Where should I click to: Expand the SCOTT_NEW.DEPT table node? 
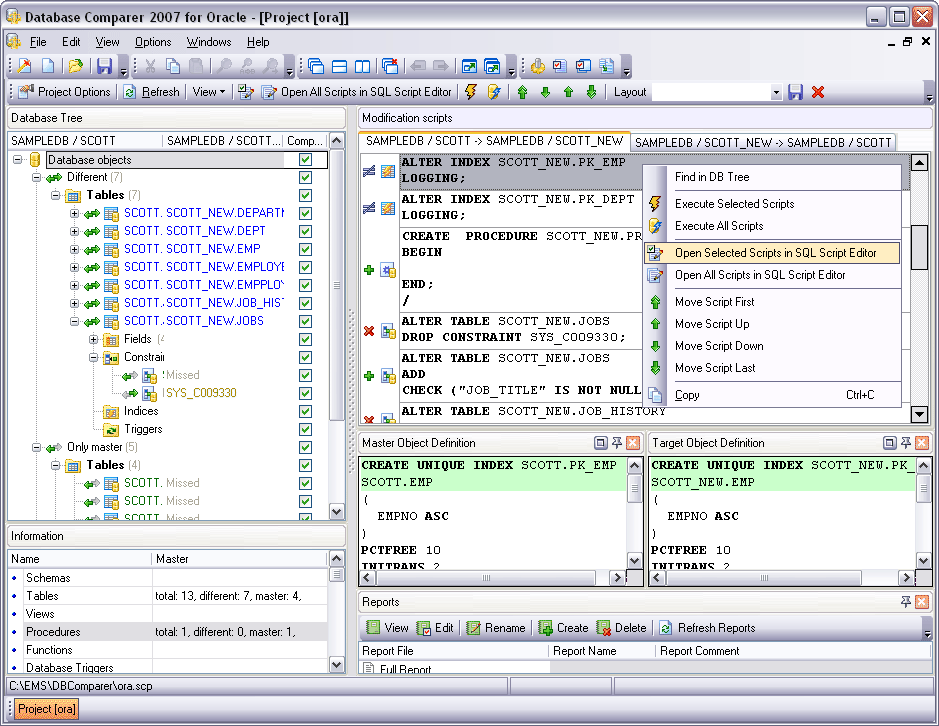pos(74,231)
